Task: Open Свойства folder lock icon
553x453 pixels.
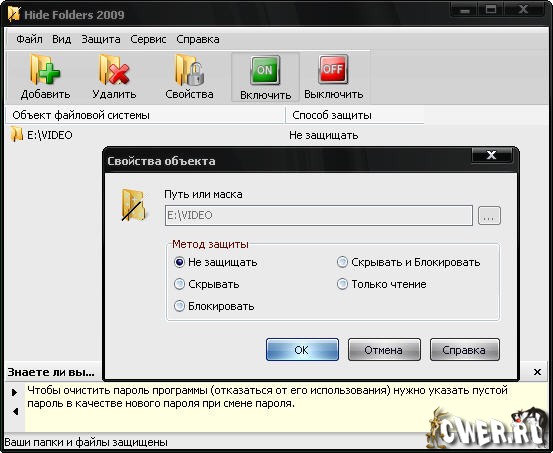Action: pyautogui.click(x=189, y=70)
